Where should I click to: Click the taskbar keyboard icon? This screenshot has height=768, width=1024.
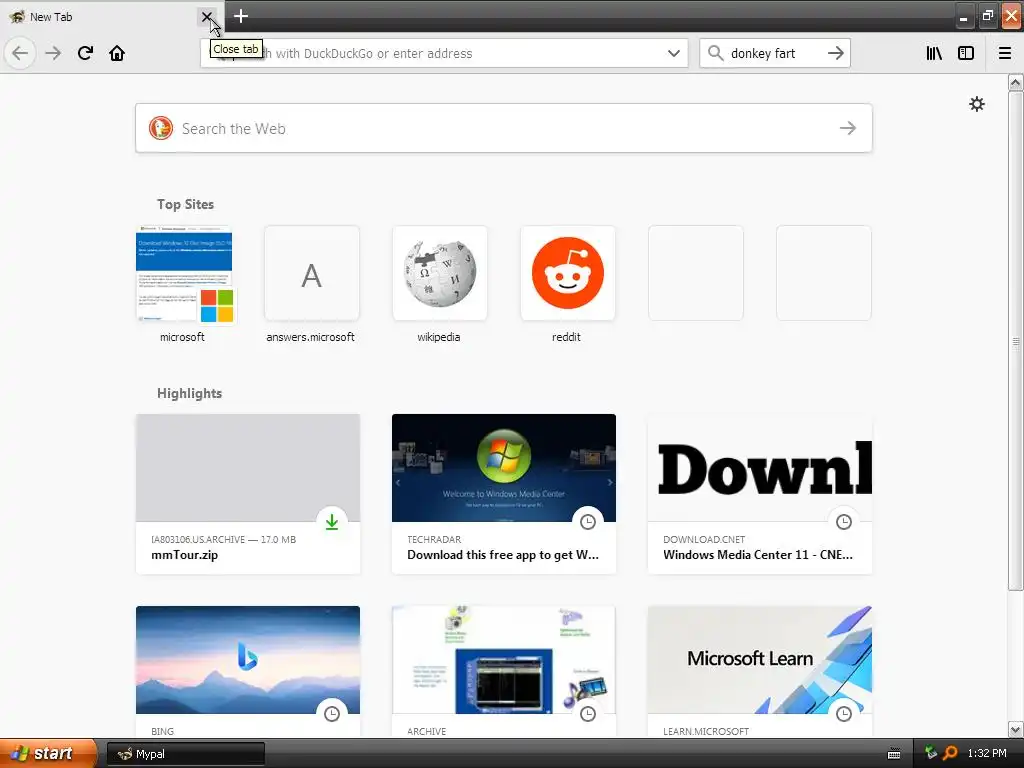[x=894, y=754]
